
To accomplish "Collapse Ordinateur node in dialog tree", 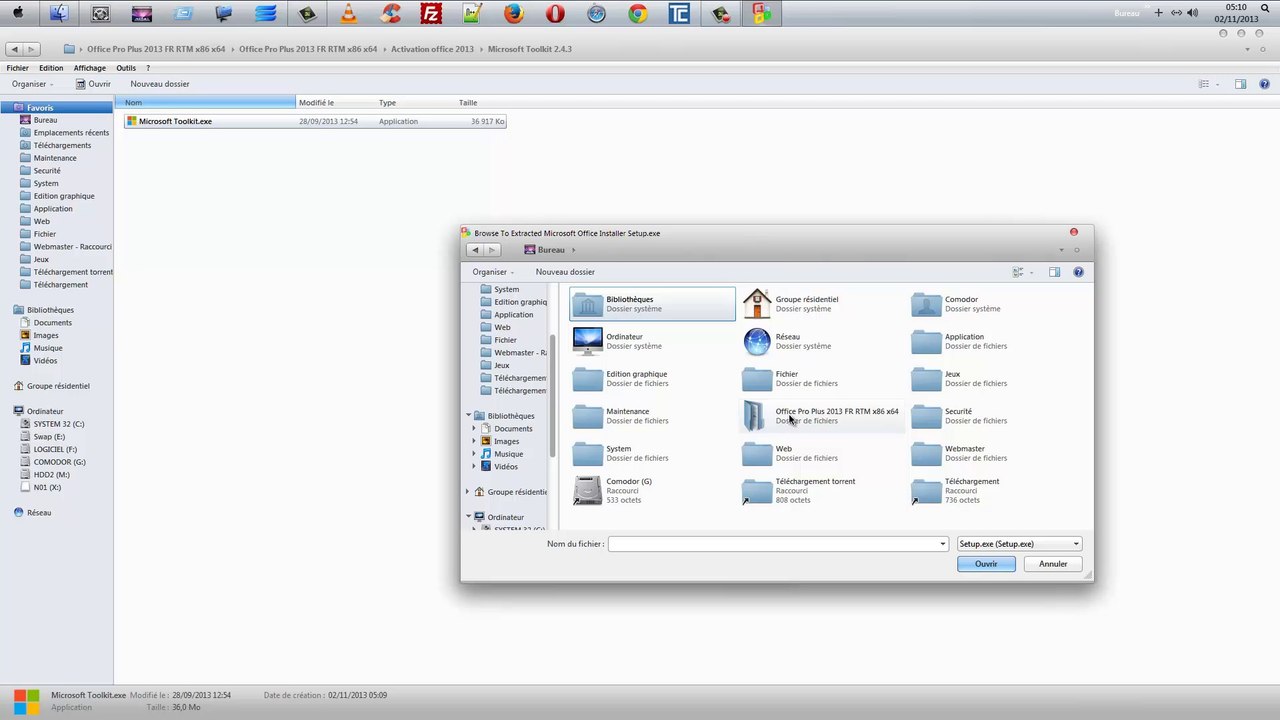I will pyautogui.click(x=468, y=517).
